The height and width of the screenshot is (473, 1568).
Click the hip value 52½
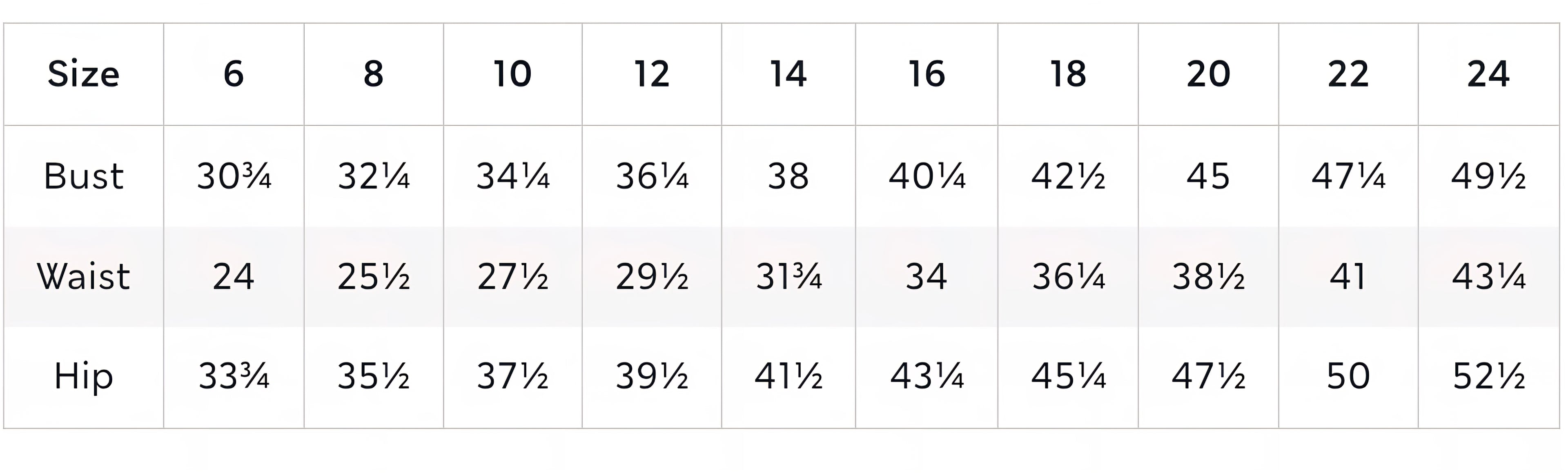click(1488, 376)
